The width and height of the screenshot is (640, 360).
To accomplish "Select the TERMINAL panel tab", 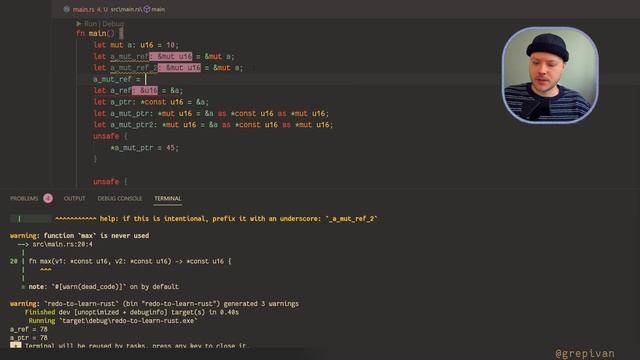I will (x=168, y=198).
